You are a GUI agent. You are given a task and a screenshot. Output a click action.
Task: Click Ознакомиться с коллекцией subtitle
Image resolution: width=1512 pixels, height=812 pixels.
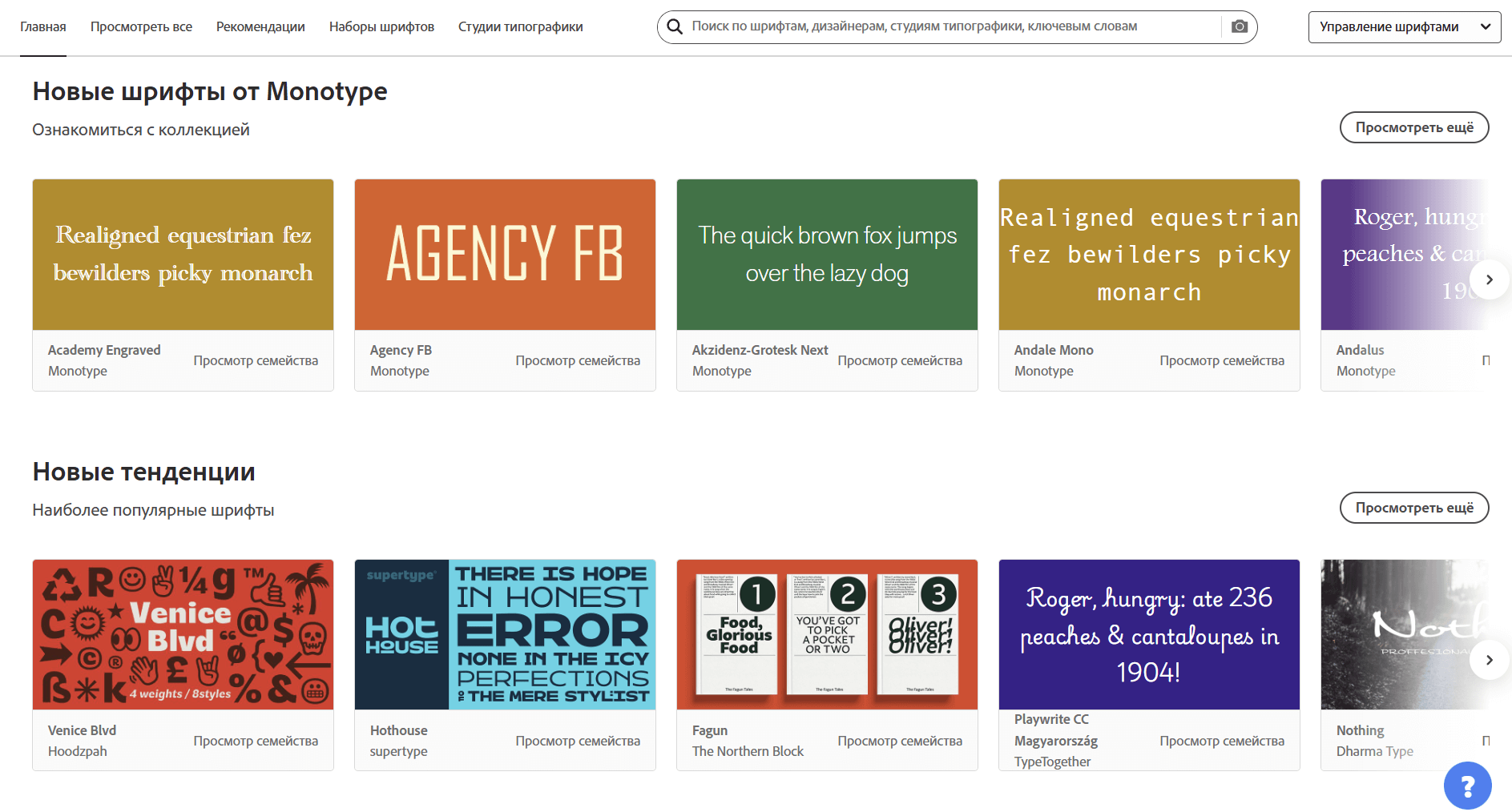click(141, 130)
